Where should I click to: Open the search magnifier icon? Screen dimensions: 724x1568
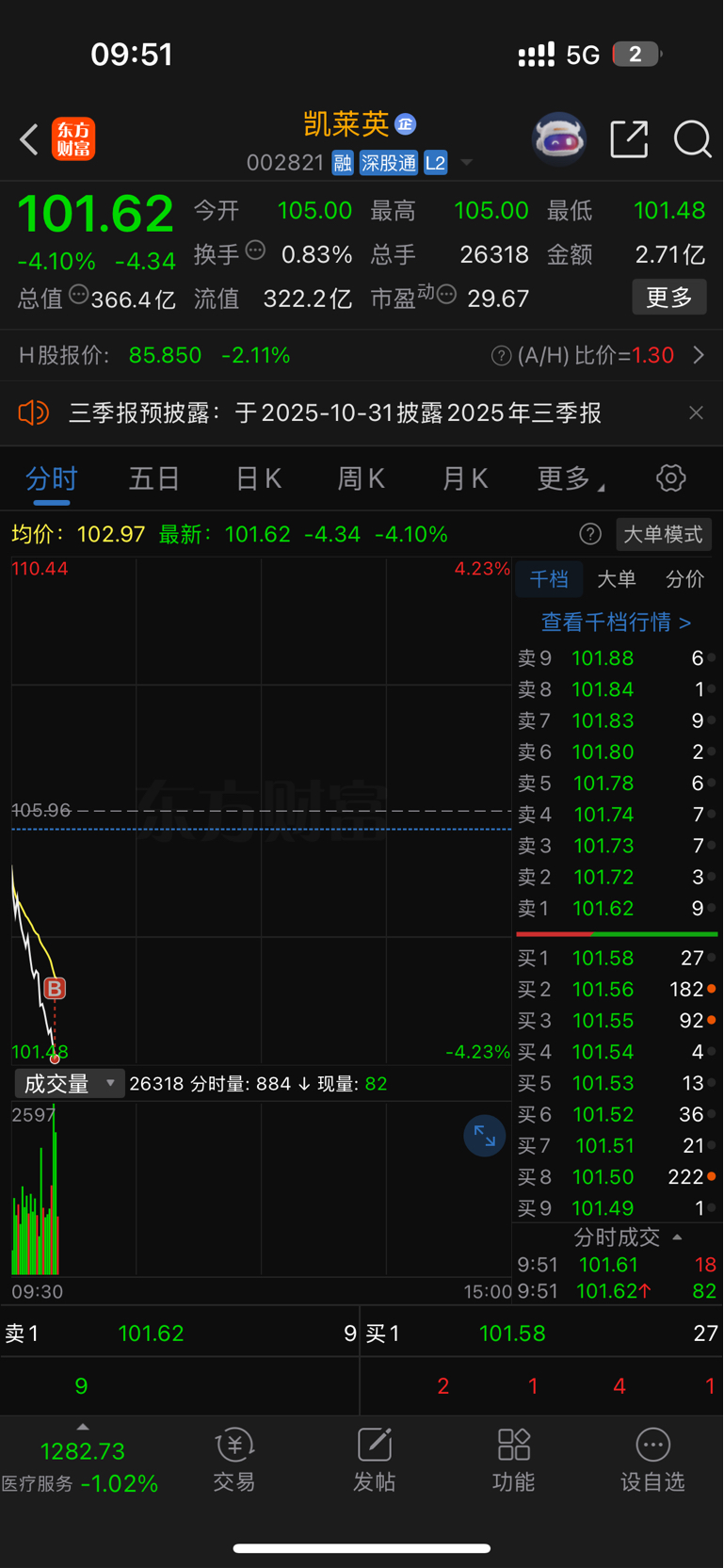click(692, 139)
